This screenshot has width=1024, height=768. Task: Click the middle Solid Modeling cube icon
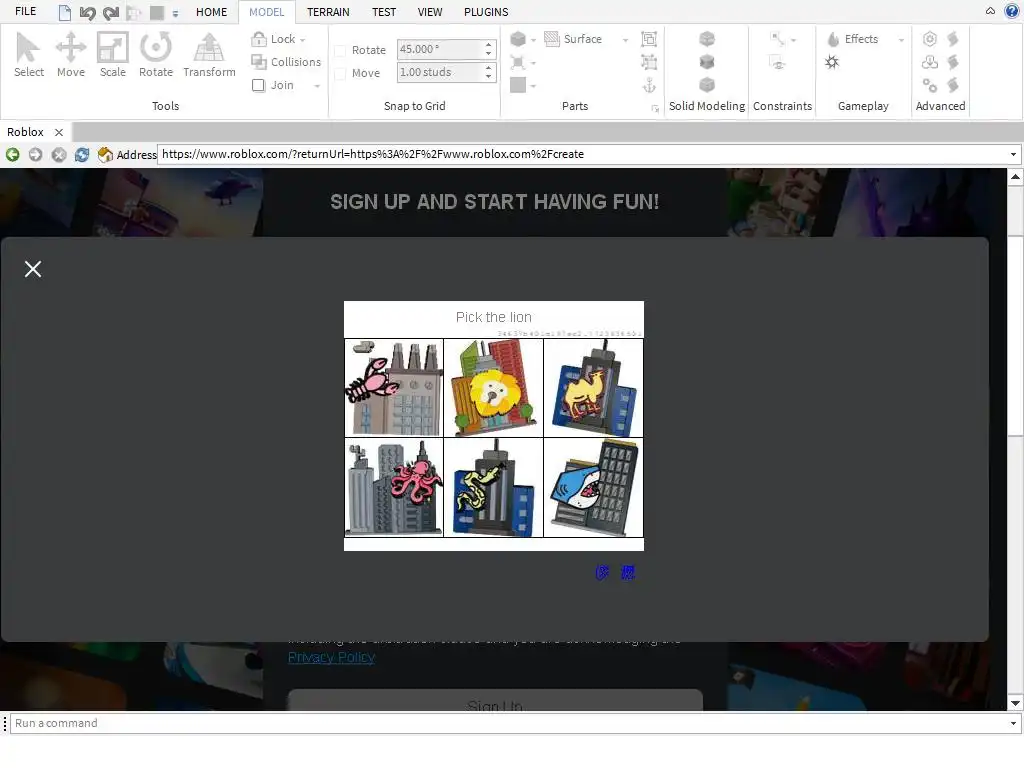point(707,62)
